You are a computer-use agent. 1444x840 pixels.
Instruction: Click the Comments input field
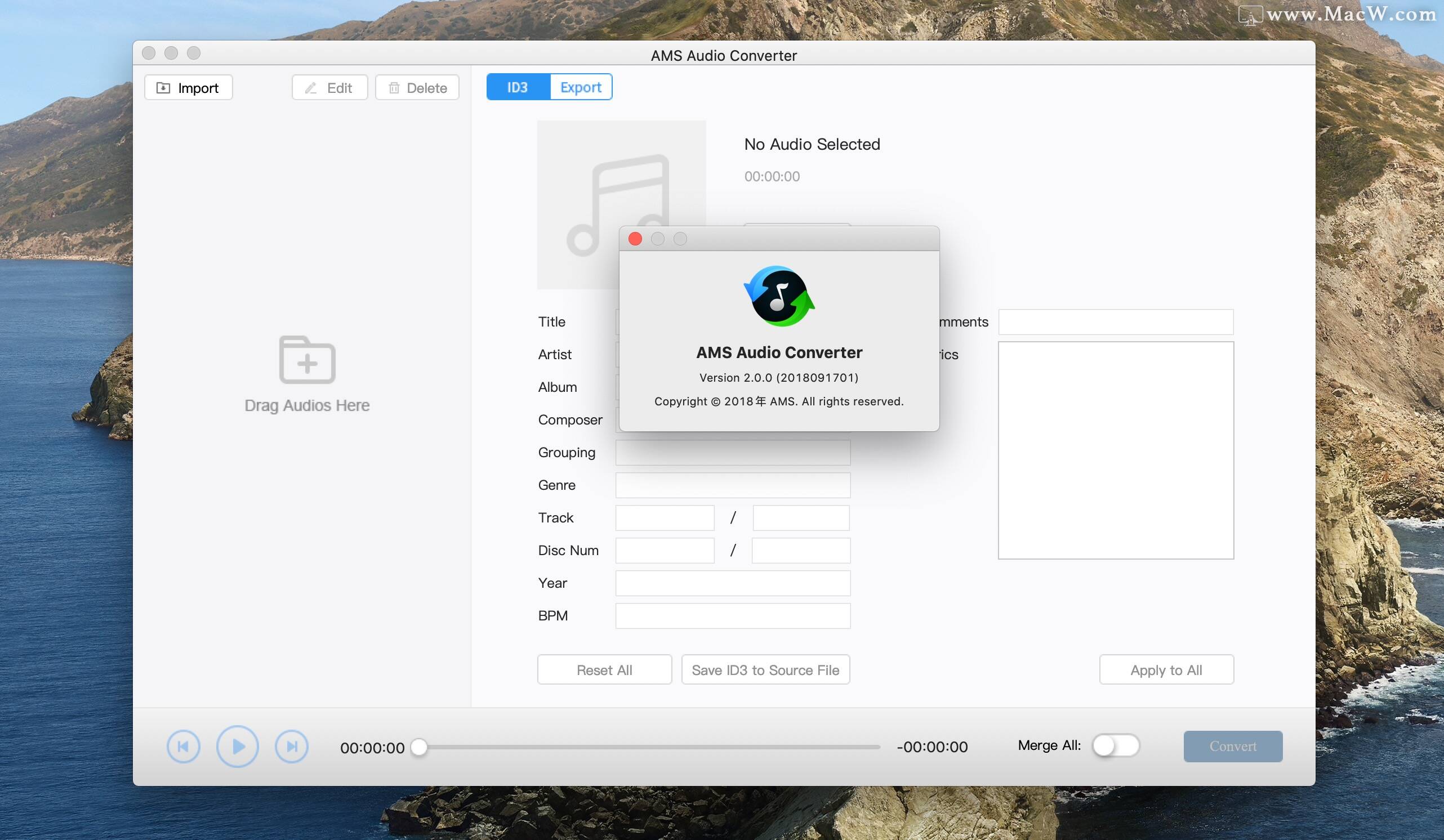1116,321
